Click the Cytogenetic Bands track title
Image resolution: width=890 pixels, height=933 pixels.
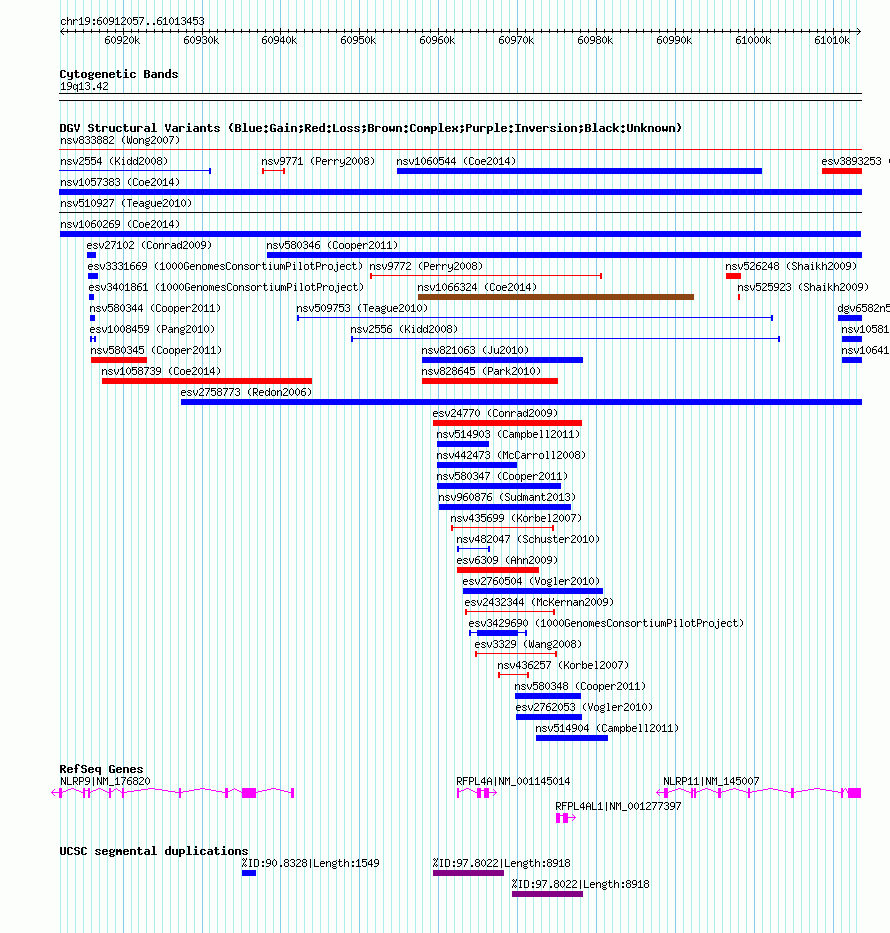click(x=118, y=74)
